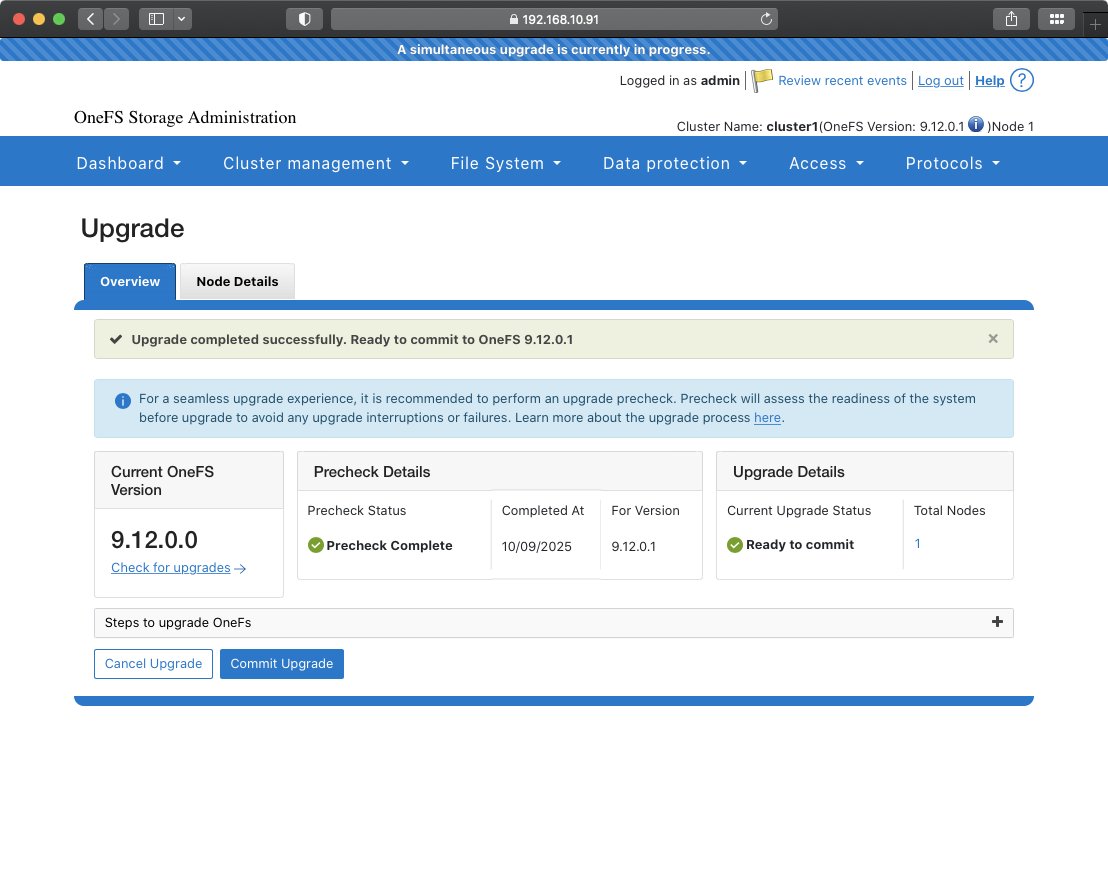Click the green icon next to Ready to commit
1108x875 pixels.
click(735, 545)
